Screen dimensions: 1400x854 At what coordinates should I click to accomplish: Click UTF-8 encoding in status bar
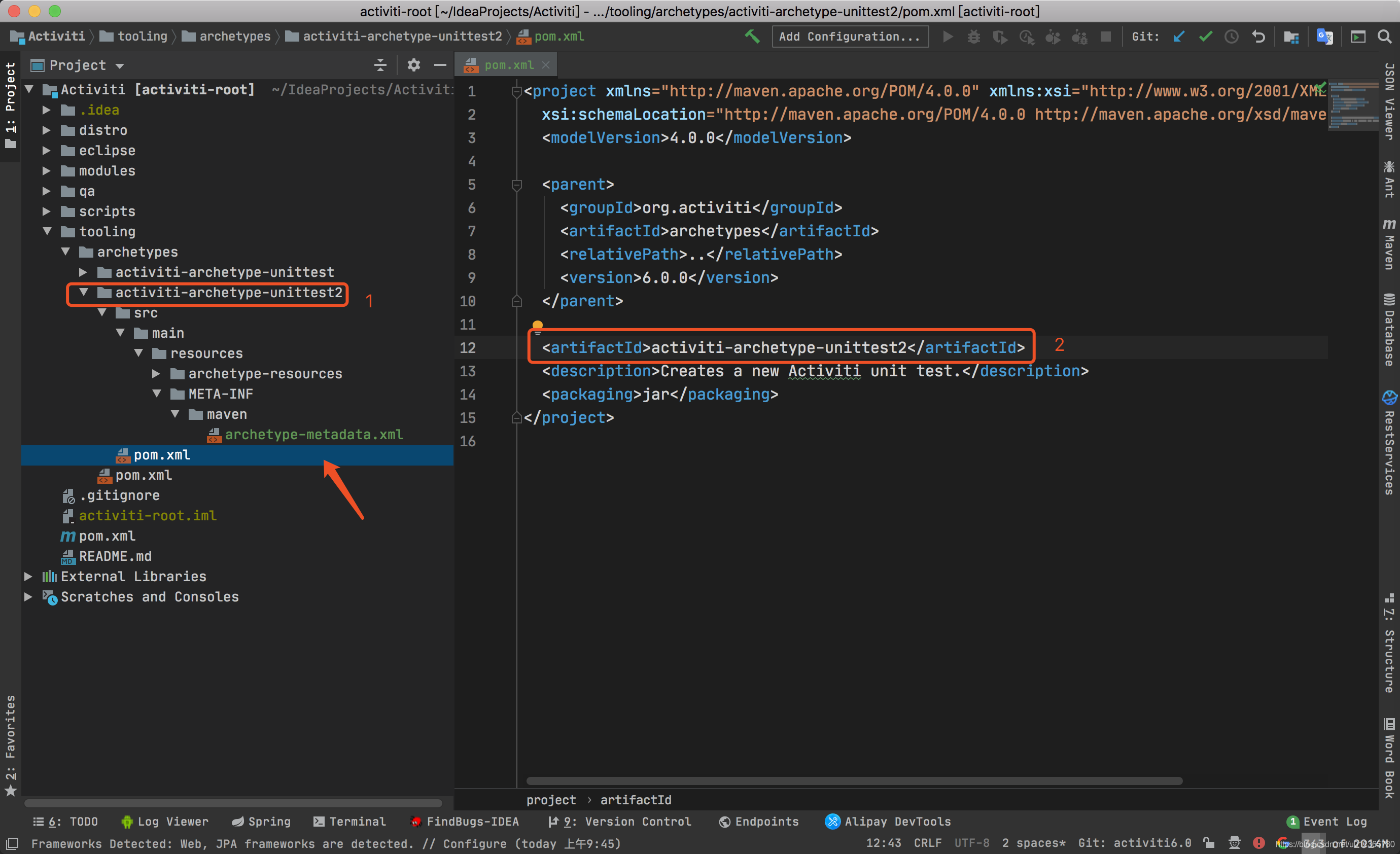pyautogui.click(x=971, y=843)
